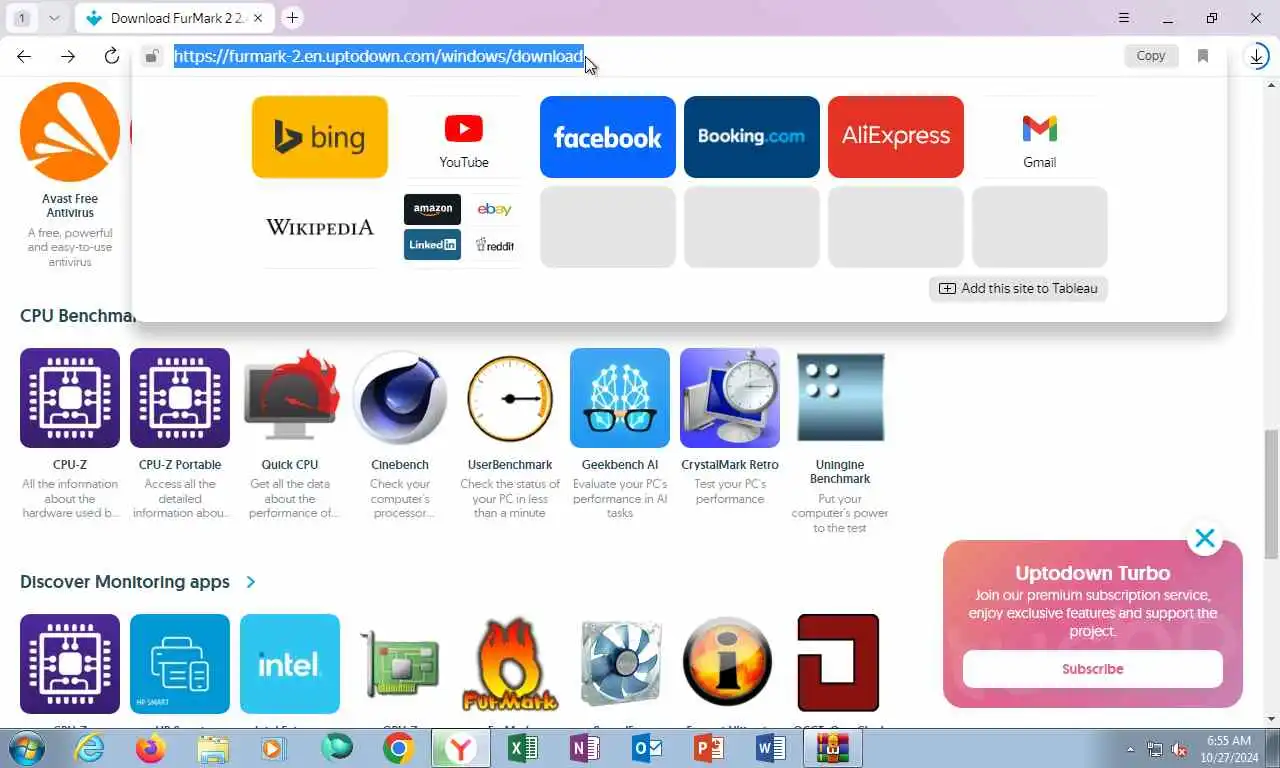Click the CPU-Z Portable app icon
Viewport: 1280px width, 768px height.
tap(180, 398)
